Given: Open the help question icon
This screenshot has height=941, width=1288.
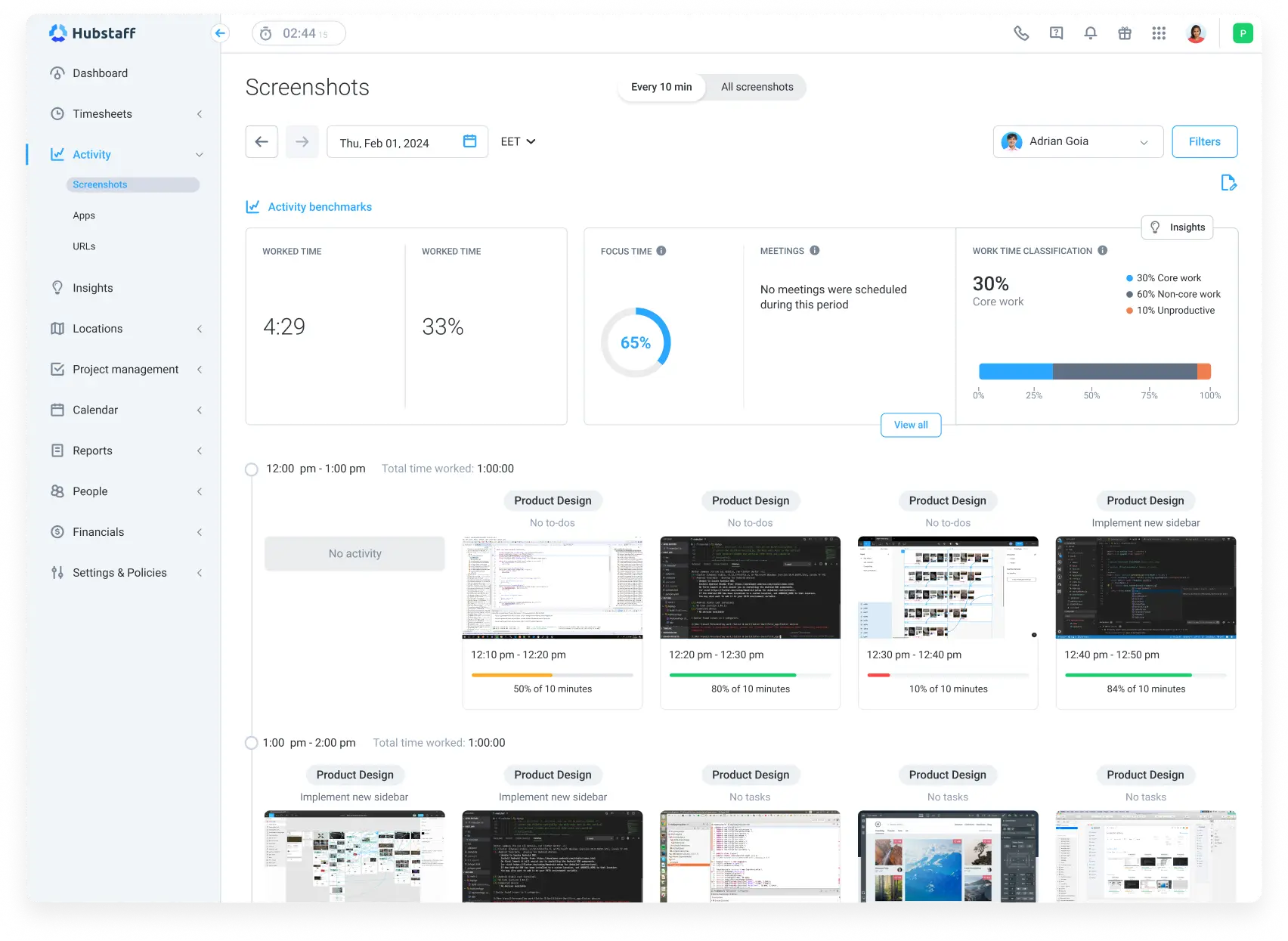Looking at the screenshot, I should point(1056,33).
